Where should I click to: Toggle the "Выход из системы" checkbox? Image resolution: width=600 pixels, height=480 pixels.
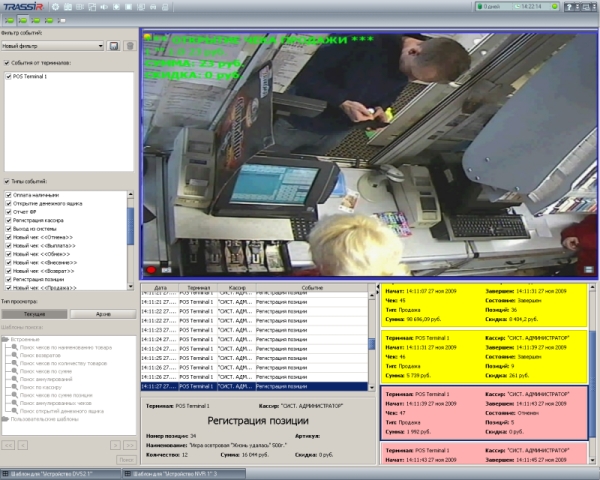coord(8,229)
